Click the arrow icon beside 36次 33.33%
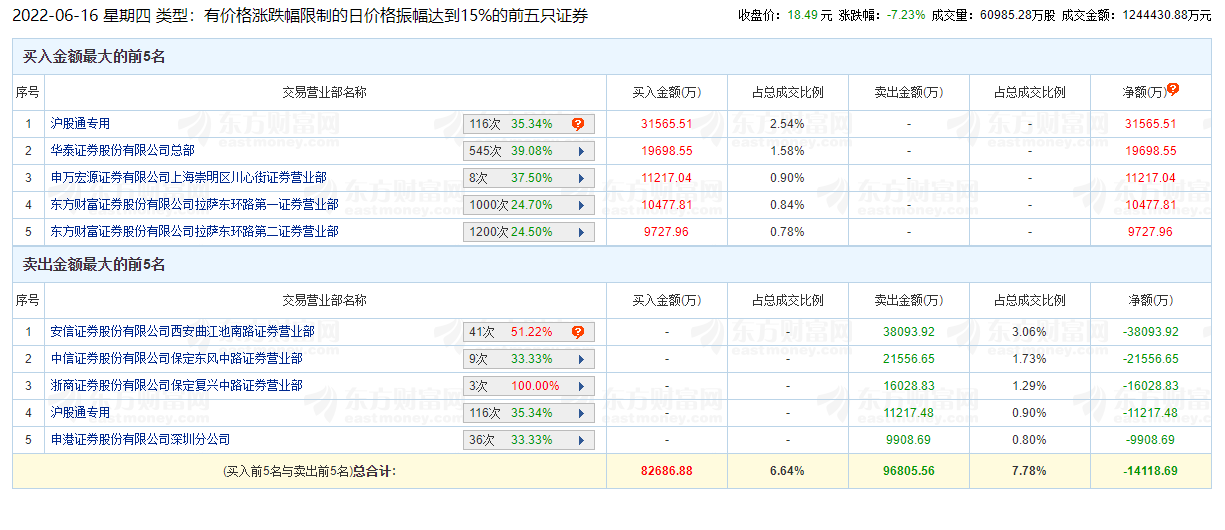The height and width of the screenshot is (530, 1225). 581,440
